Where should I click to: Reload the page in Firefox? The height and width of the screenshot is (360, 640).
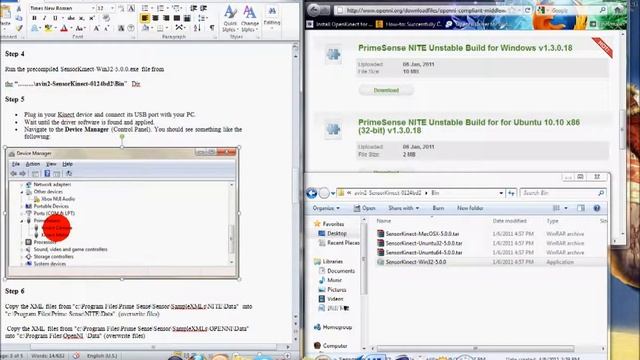click(x=527, y=10)
